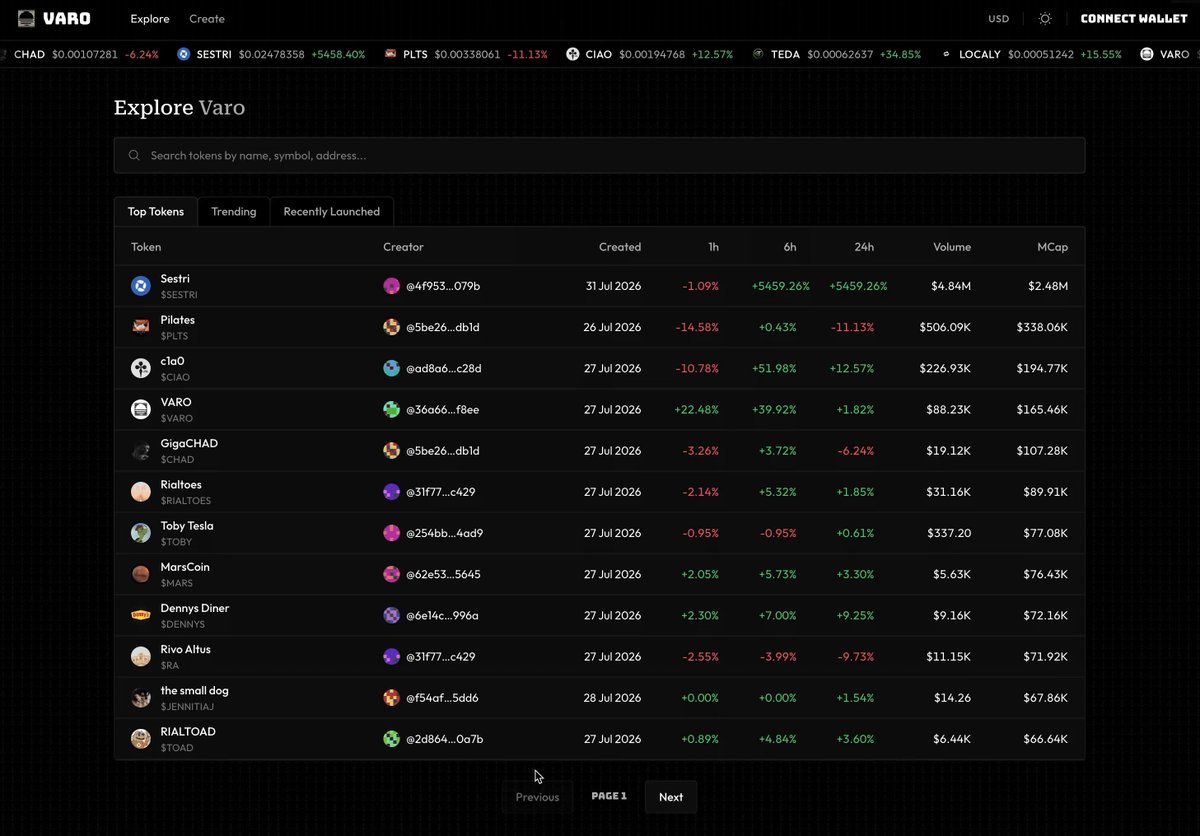This screenshot has height=836, width=1200.
Task: Click the SESTRI icon in the ticker bar
Action: (x=183, y=54)
